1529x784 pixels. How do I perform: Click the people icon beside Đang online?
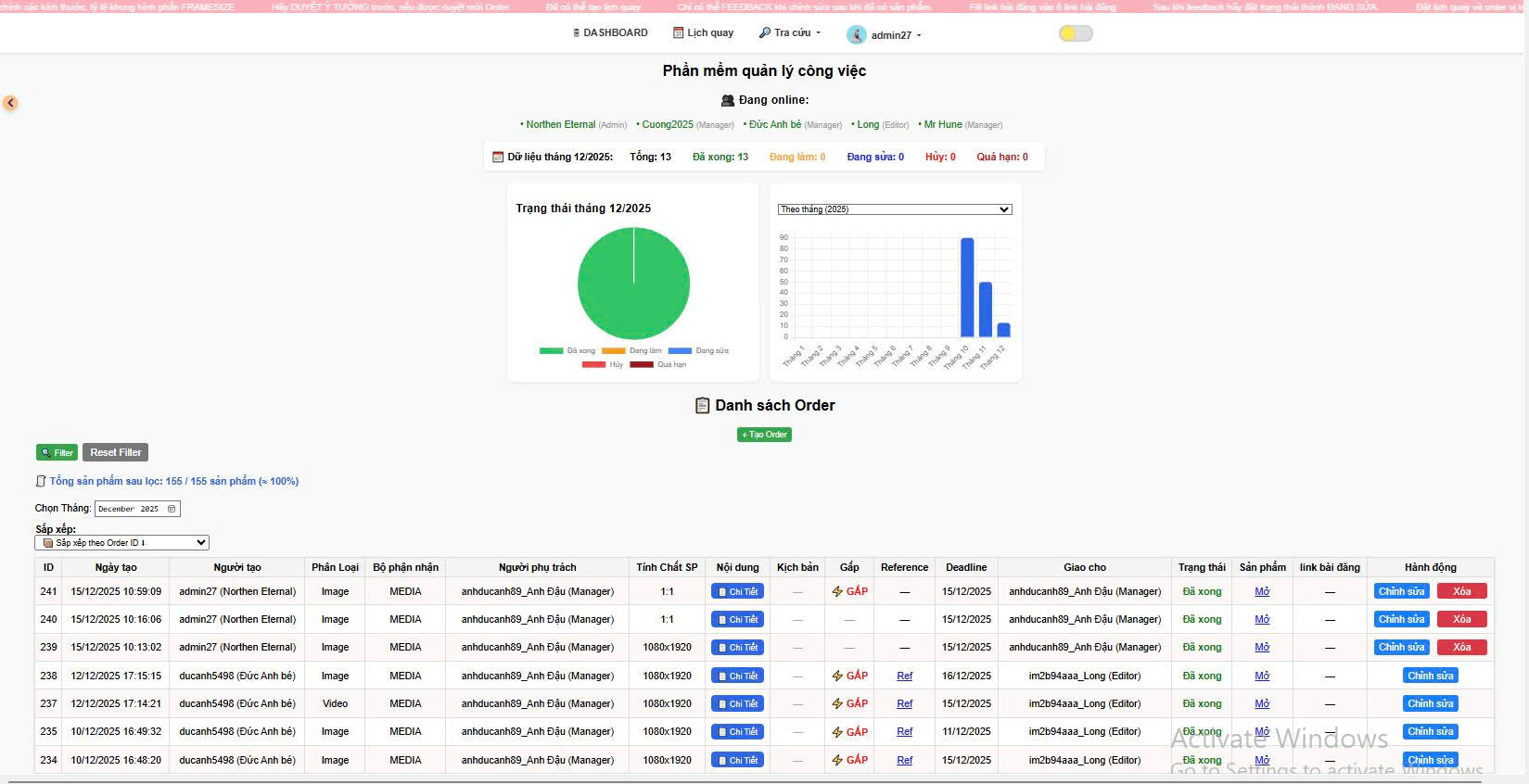pos(727,100)
